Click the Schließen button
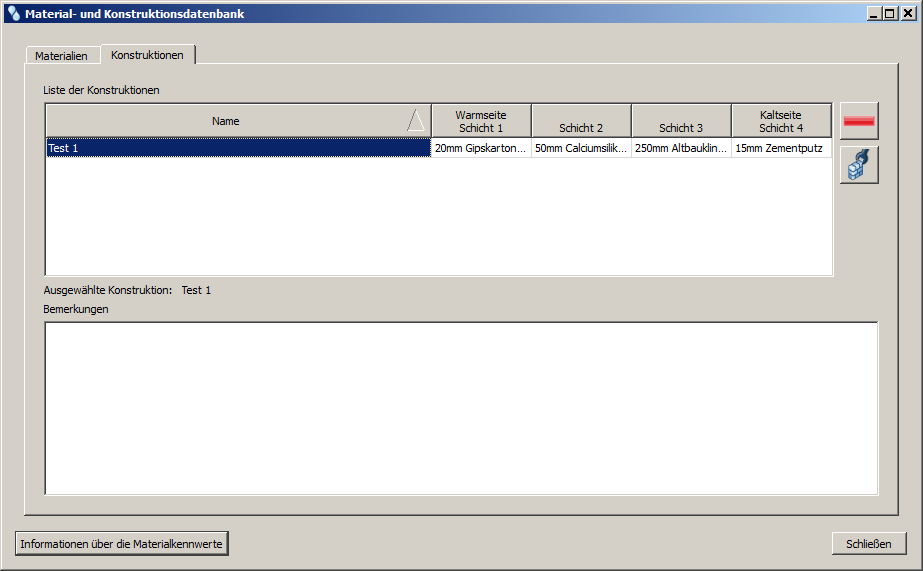923x571 pixels. pyautogui.click(x=869, y=544)
